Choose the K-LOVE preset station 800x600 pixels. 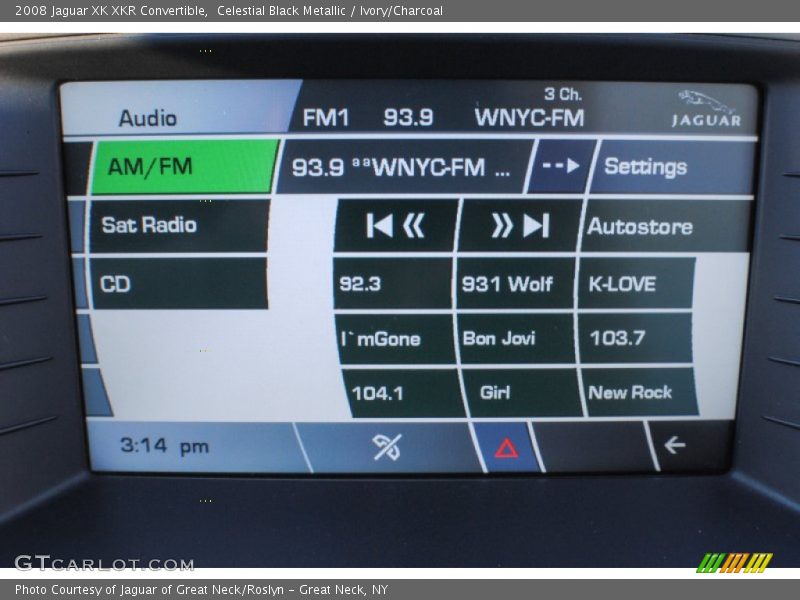point(636,284)
